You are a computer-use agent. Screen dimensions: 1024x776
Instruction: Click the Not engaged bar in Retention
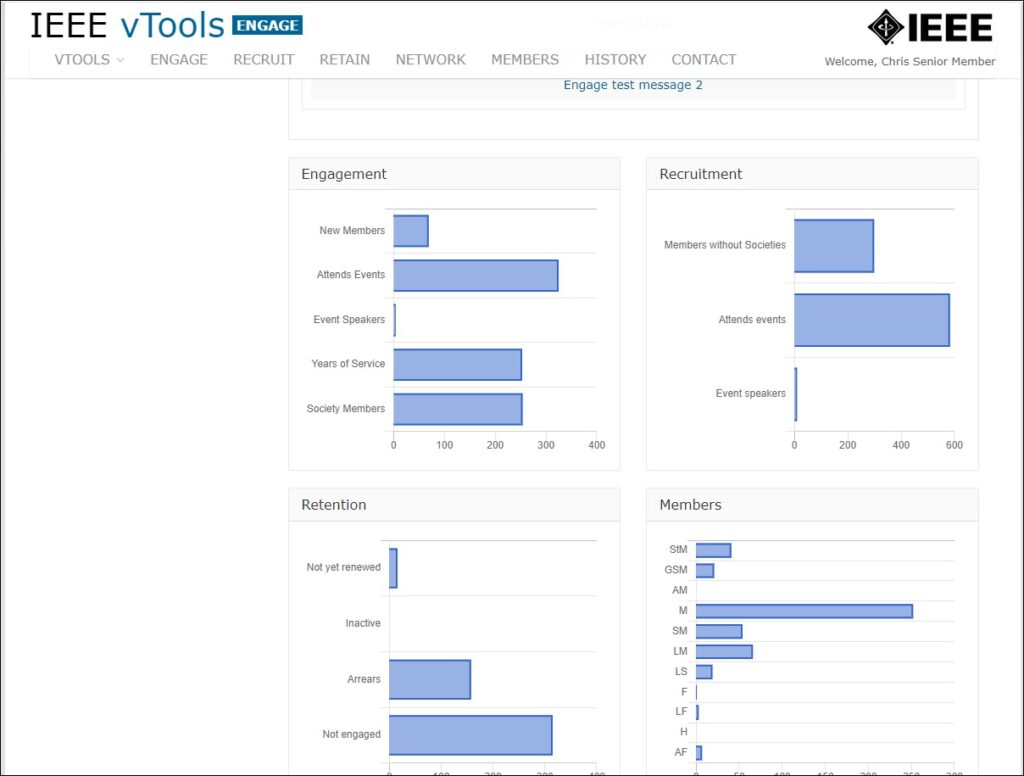(x=470, y=734)
